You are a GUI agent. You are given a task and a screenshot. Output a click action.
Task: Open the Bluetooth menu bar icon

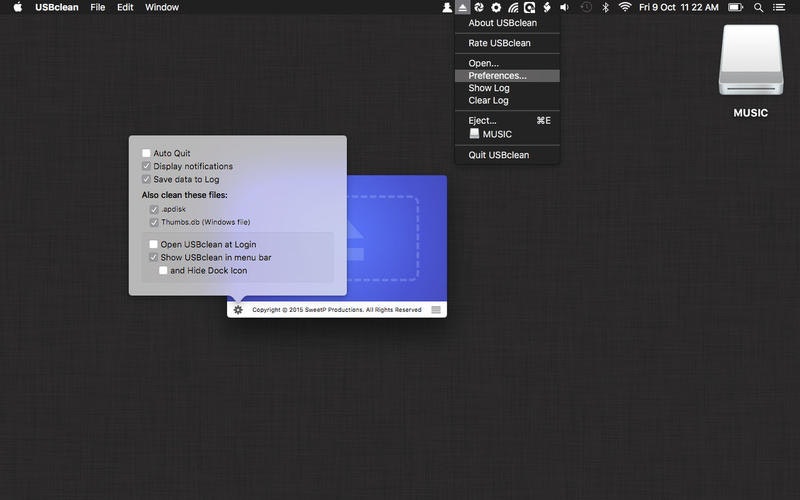pyautogui.click(x=605, y=7)
